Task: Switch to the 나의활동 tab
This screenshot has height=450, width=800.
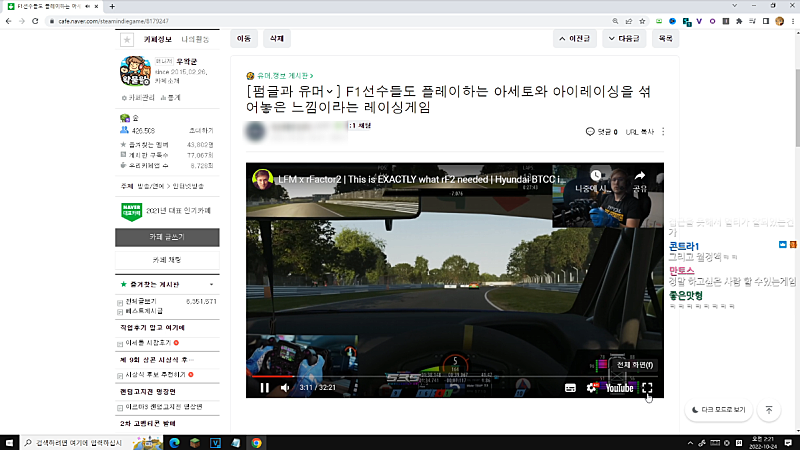Action: [196, 39]
